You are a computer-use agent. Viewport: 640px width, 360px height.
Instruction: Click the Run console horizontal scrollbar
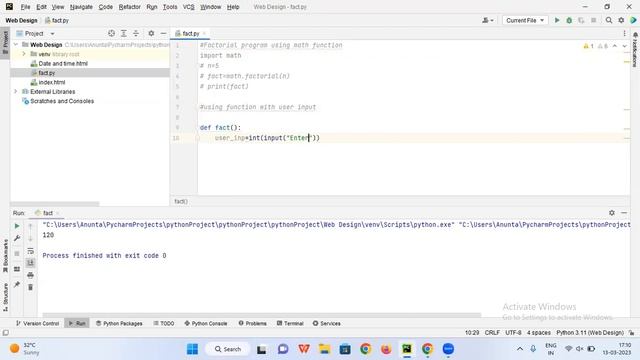[x=262, y=315]
